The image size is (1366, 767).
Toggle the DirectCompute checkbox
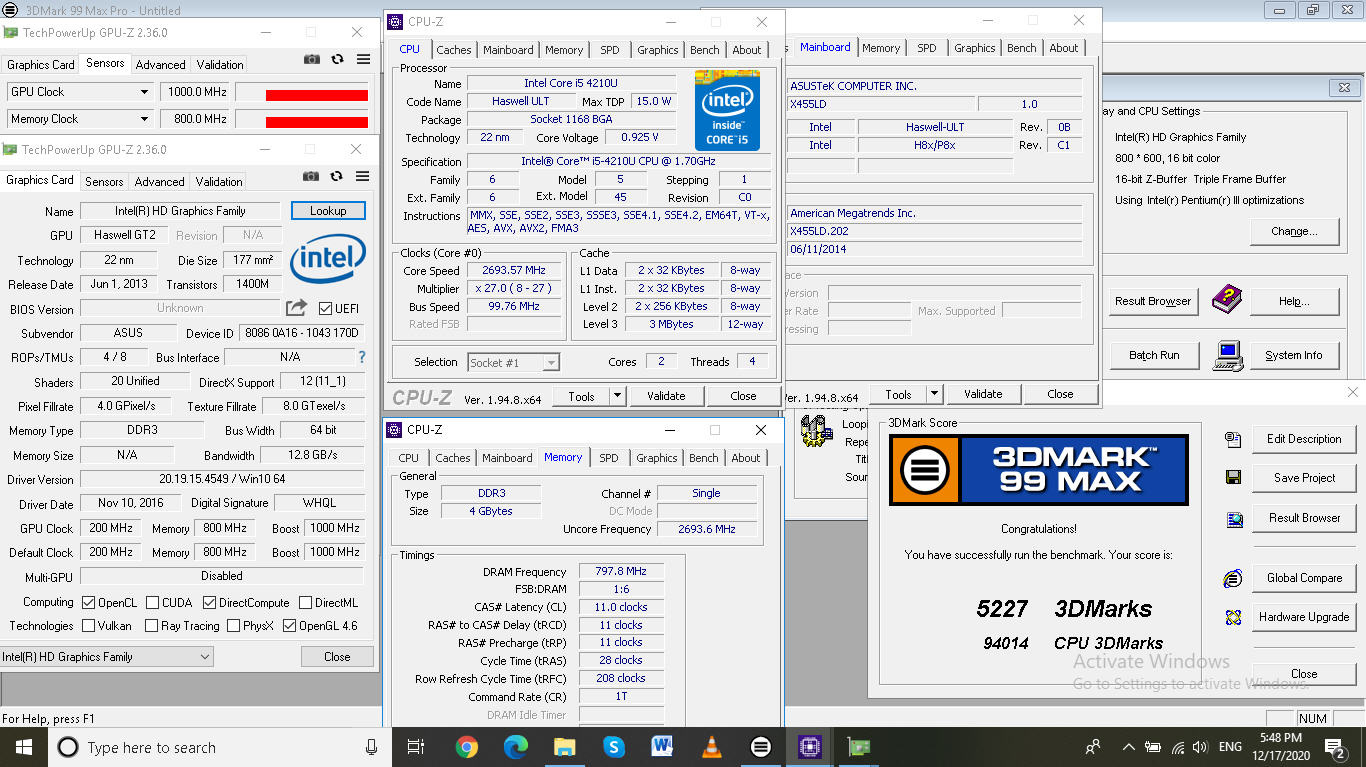click(x=210, y=603)
